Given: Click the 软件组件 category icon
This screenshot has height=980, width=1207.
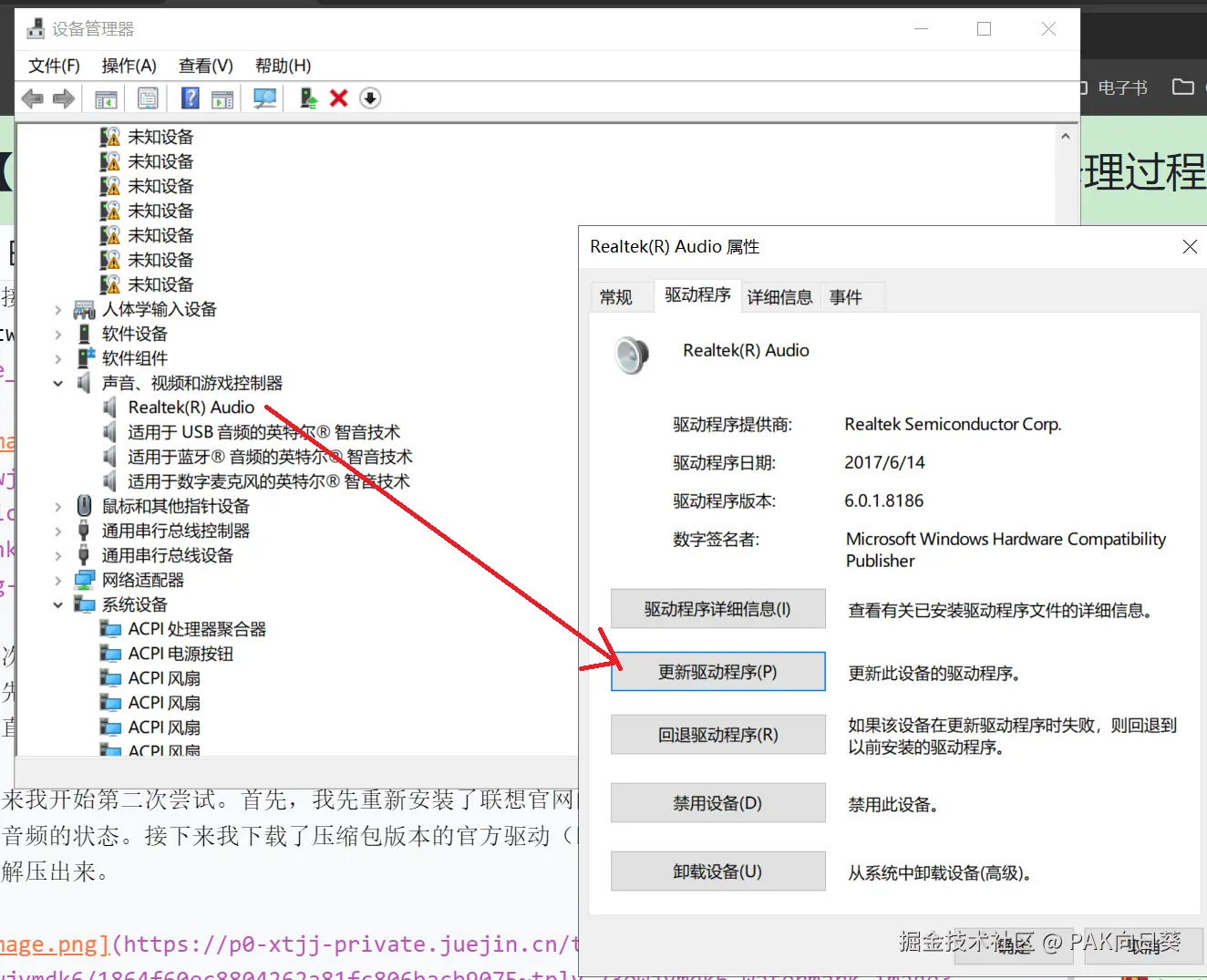Looking at the screenshot, I should click(x=84, y=358).
